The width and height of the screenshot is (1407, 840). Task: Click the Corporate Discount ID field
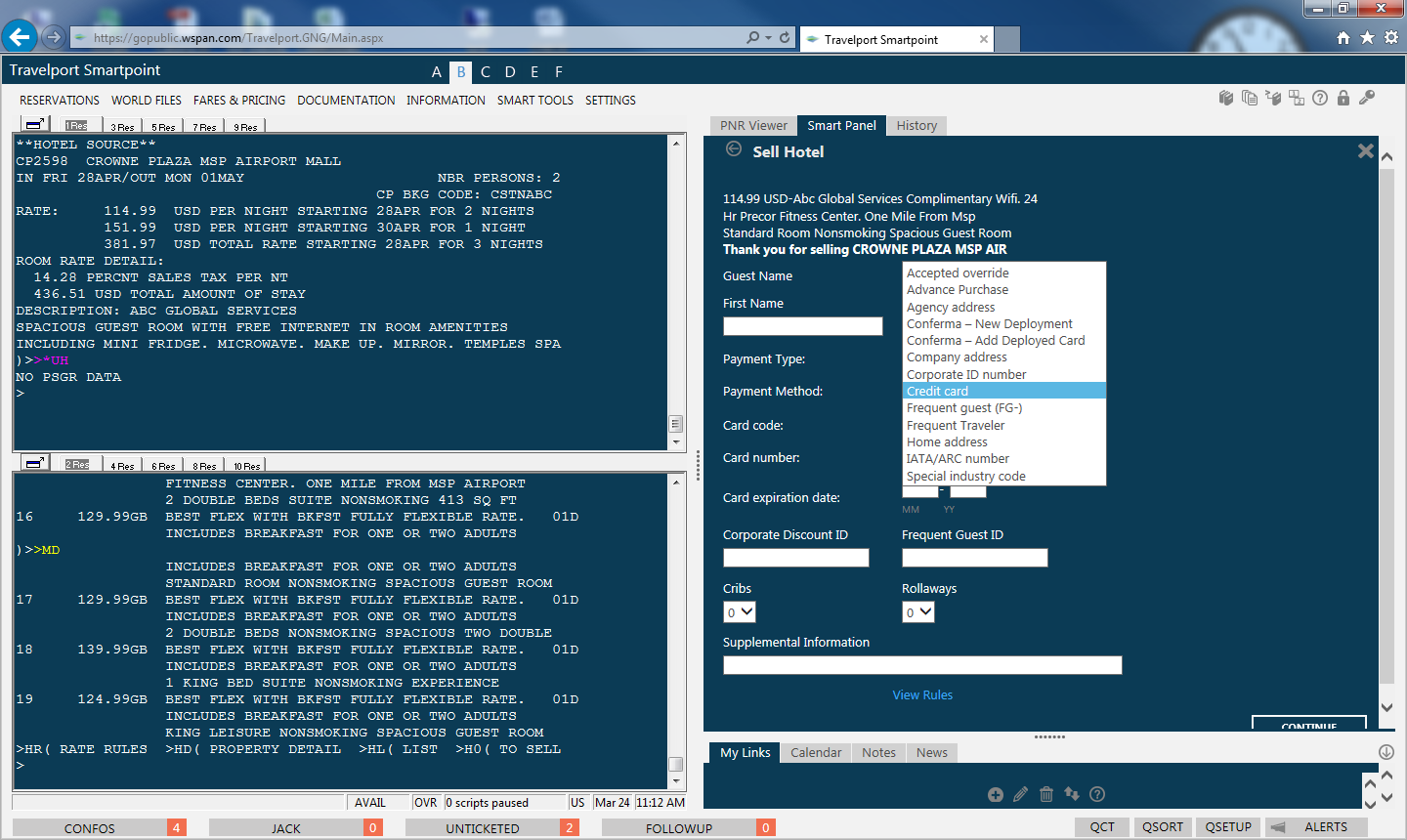796,558
